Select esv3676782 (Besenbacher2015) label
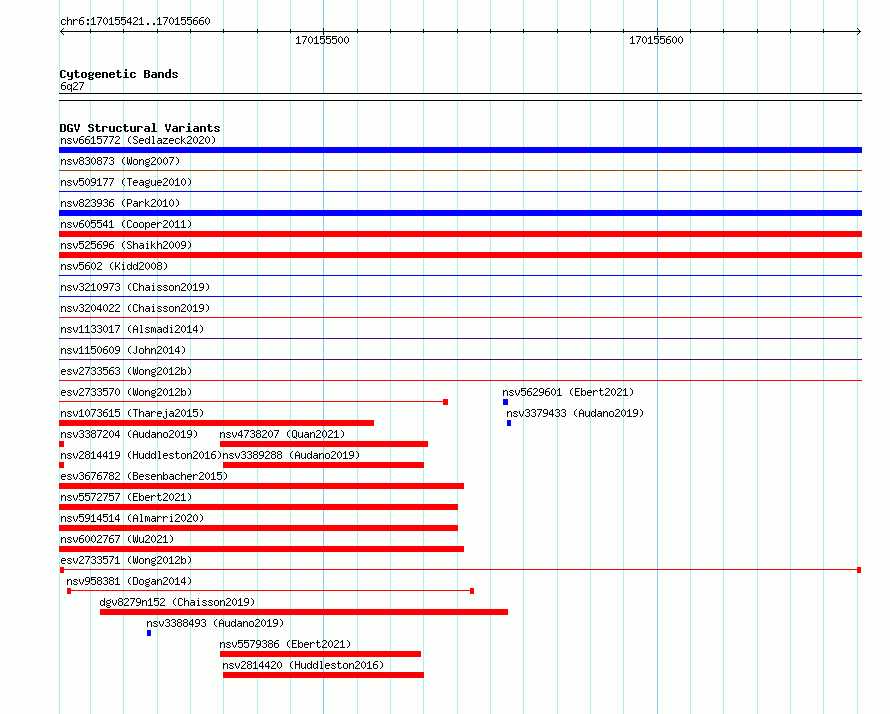Image resolution: width=890 pixels, height=714 pixels. [x=144, y=476]
